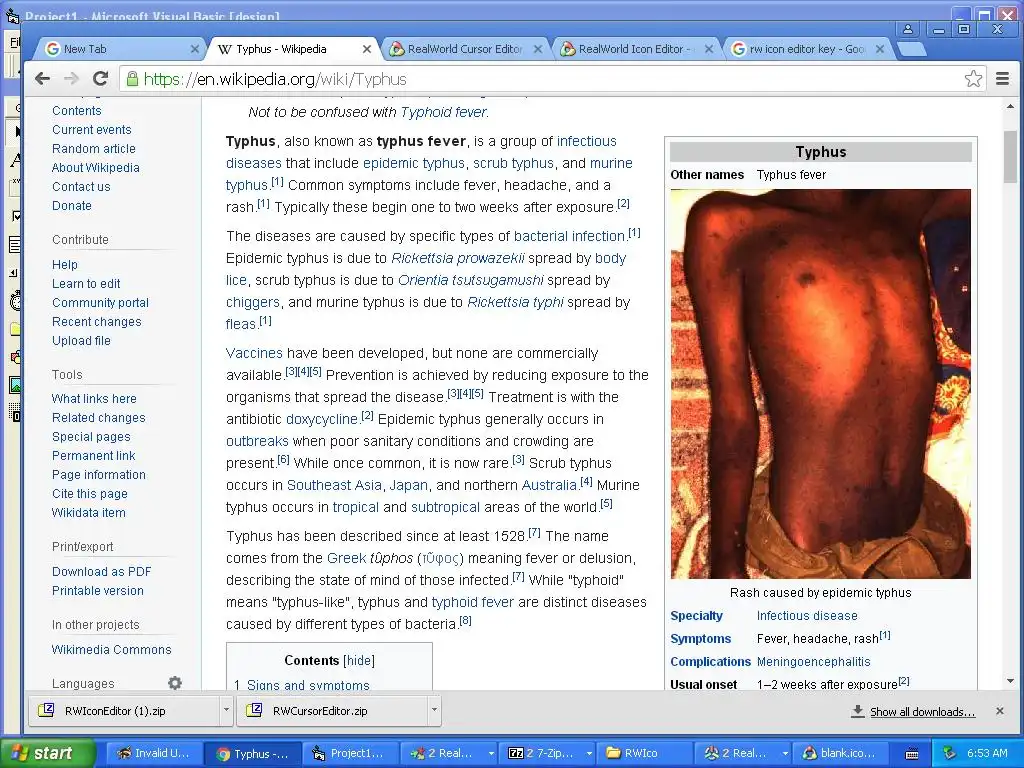Click What links here tool link
This screenshot has height=768, width=1024.
click(94, 399)
